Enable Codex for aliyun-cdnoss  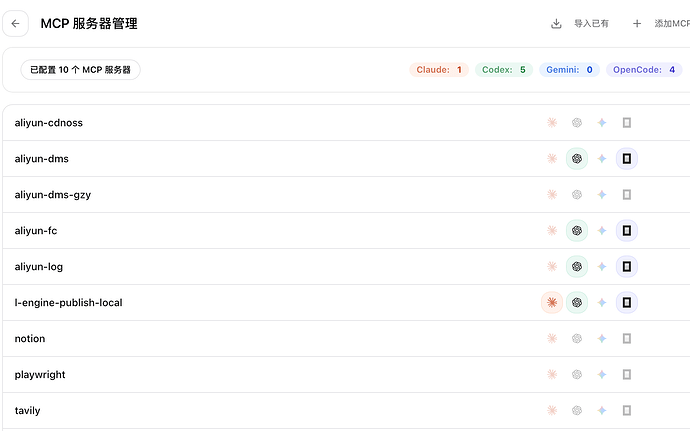coord(577,123)
